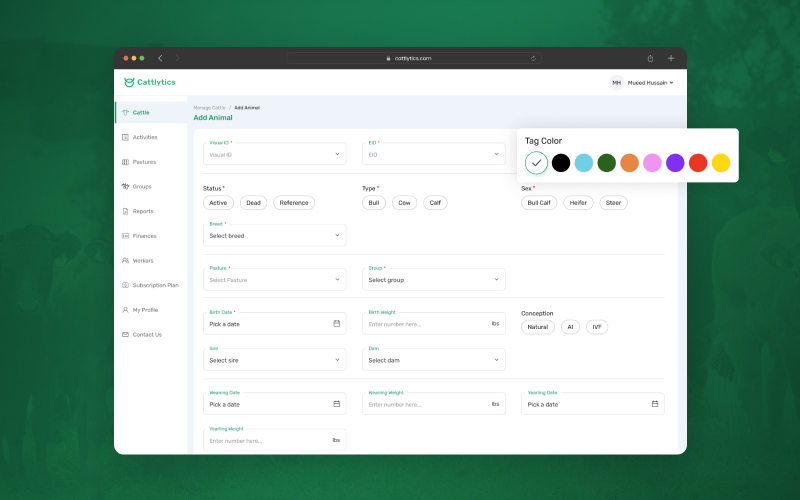Open the Mueed Hussain user menu
The height and width of the screenshot is (500, 800).
pos(642,82)
